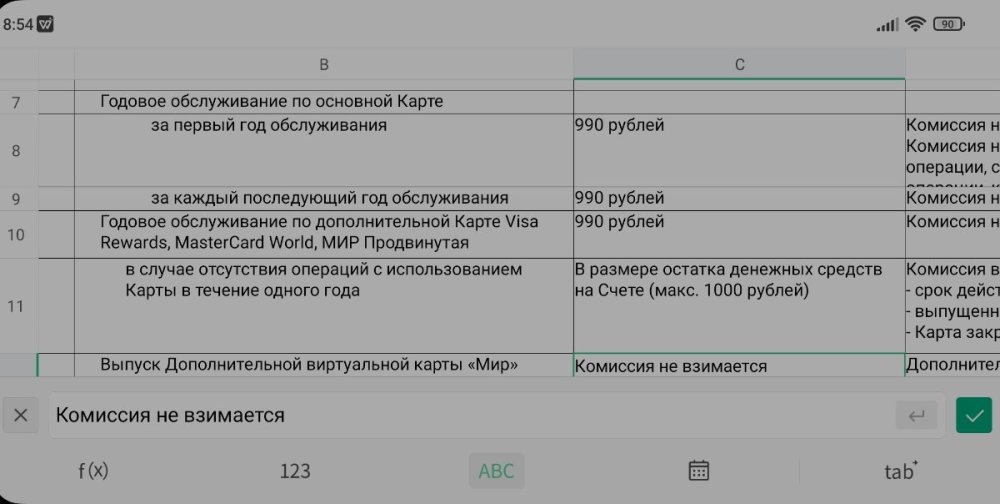Viewport: 1000px width, 504px height.
Task: Tap the battery indicator in status bar
Action: pos(949,25)
